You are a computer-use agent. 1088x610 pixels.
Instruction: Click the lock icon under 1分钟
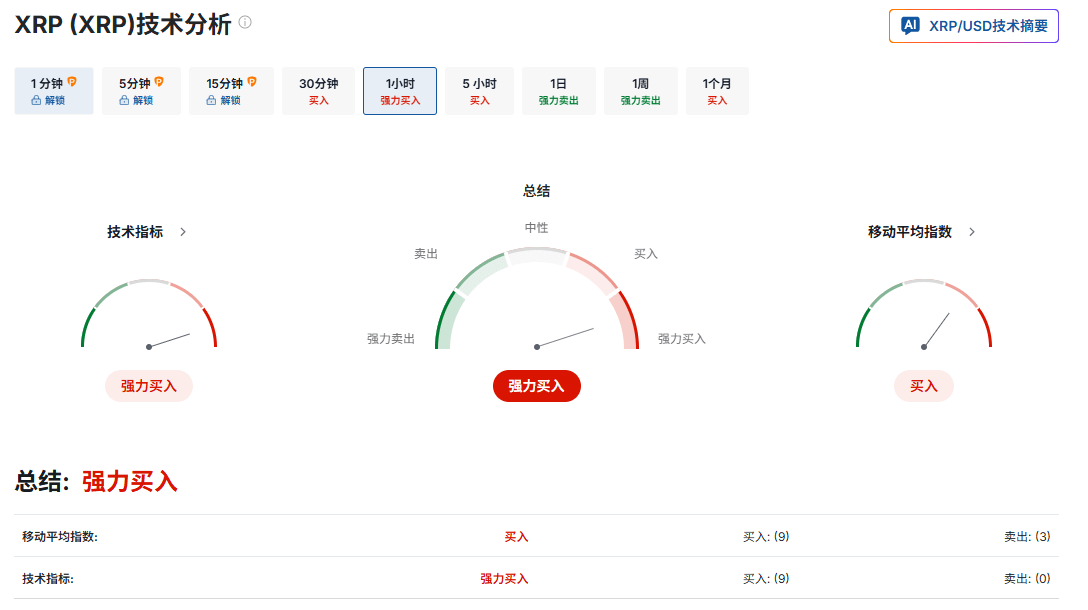(36, 101)
